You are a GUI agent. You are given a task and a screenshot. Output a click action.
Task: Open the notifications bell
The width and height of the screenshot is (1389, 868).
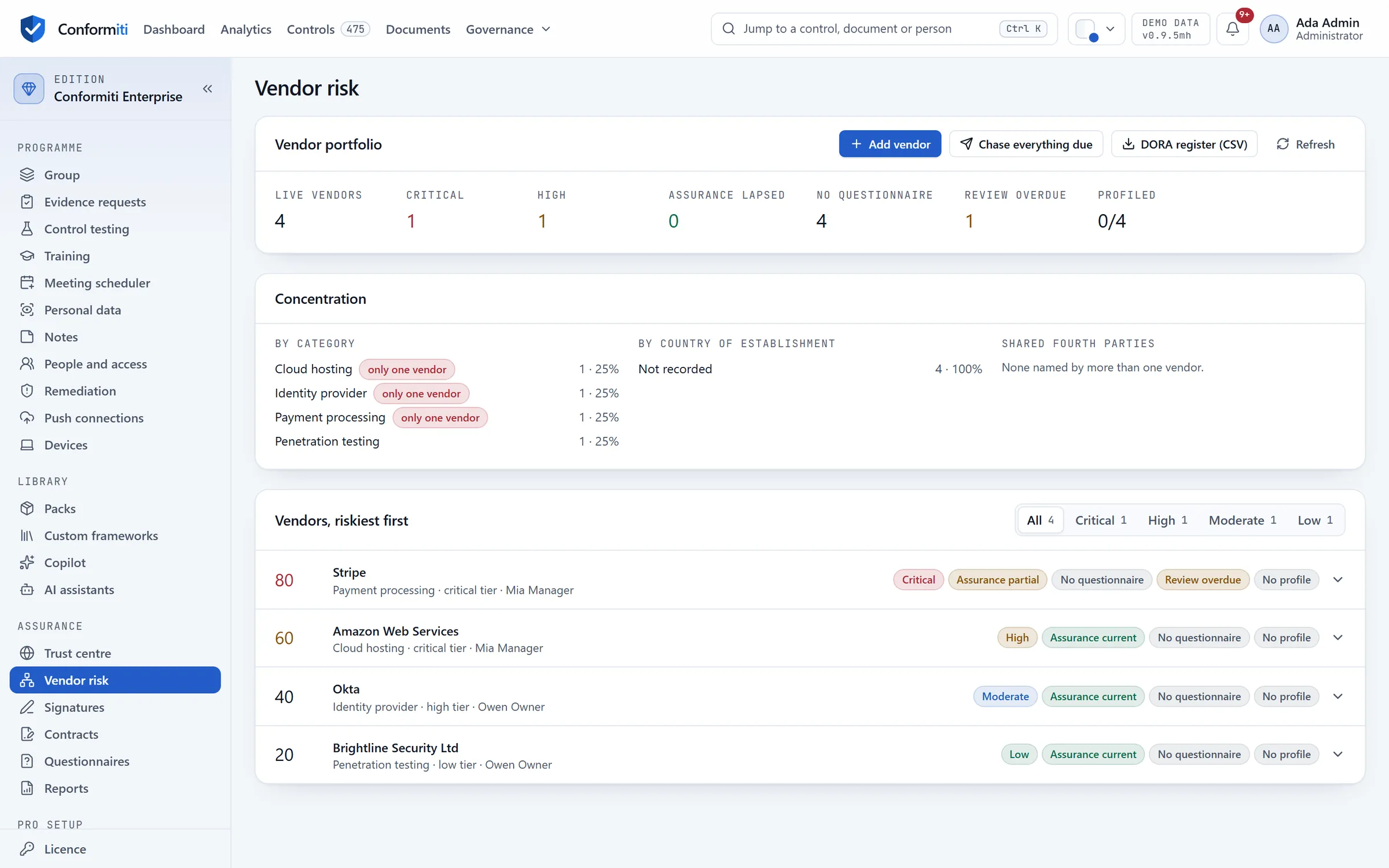1232,28
